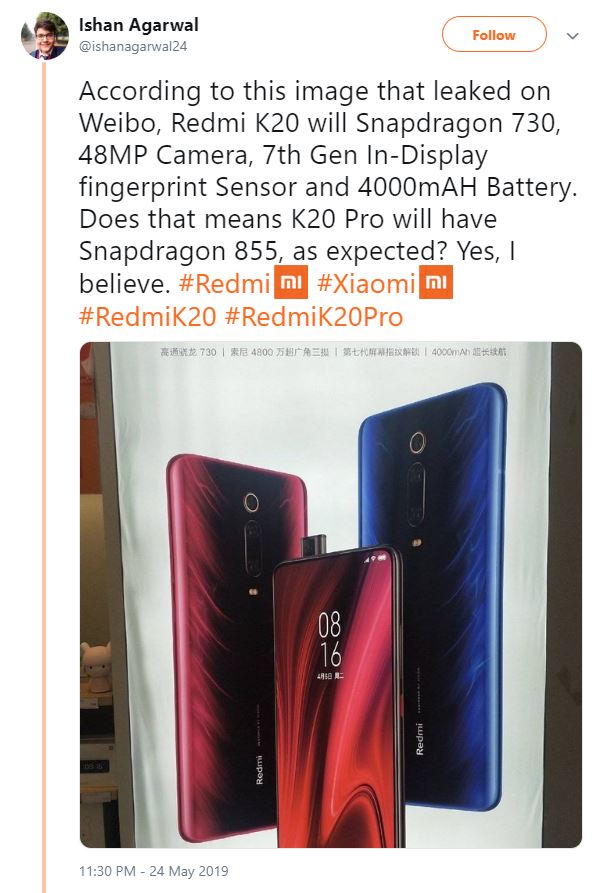
Task: Click the Chinese spec text at poster top
Action: pyautogui.click(x=333, y=352)
